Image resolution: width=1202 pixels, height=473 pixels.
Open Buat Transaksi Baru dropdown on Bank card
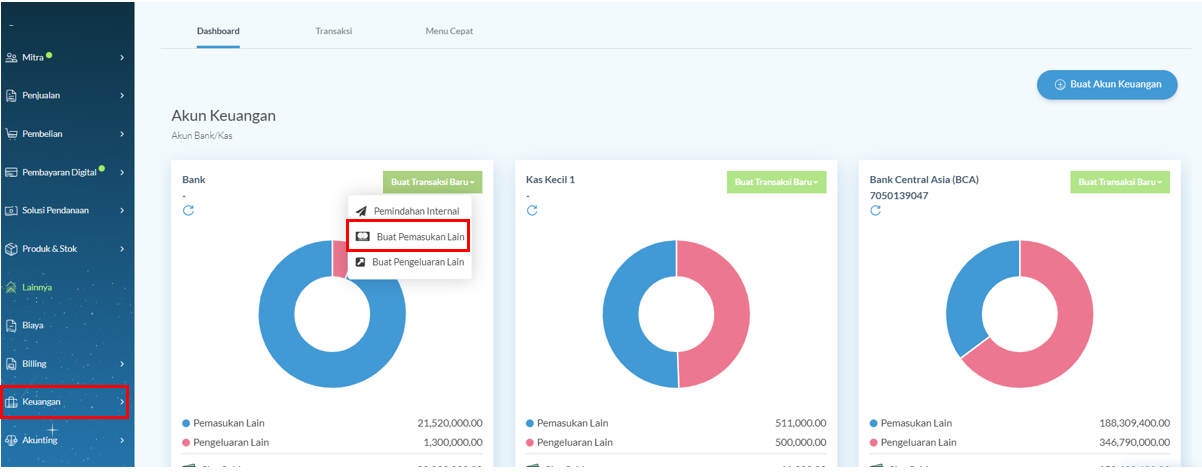click(432, 182)
